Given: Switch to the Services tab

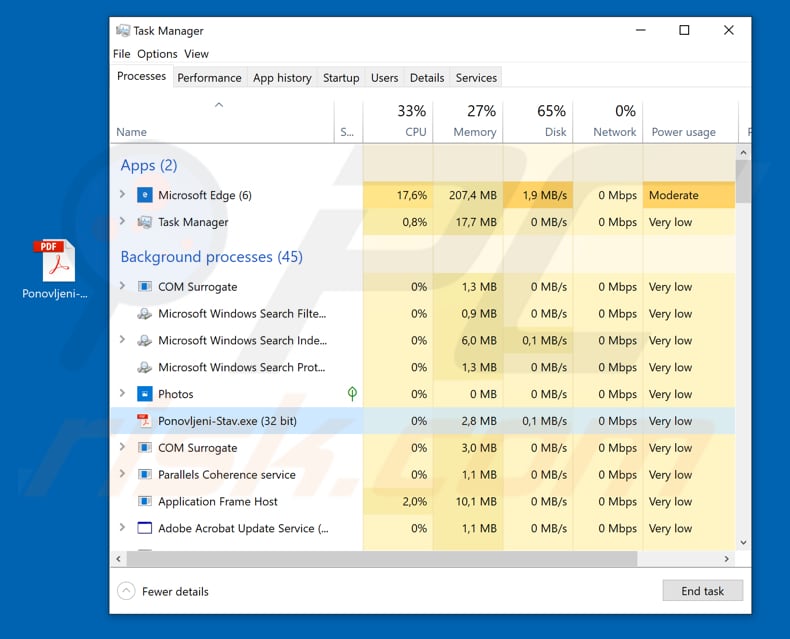Looking at the screenshot, I should point(476,78).
